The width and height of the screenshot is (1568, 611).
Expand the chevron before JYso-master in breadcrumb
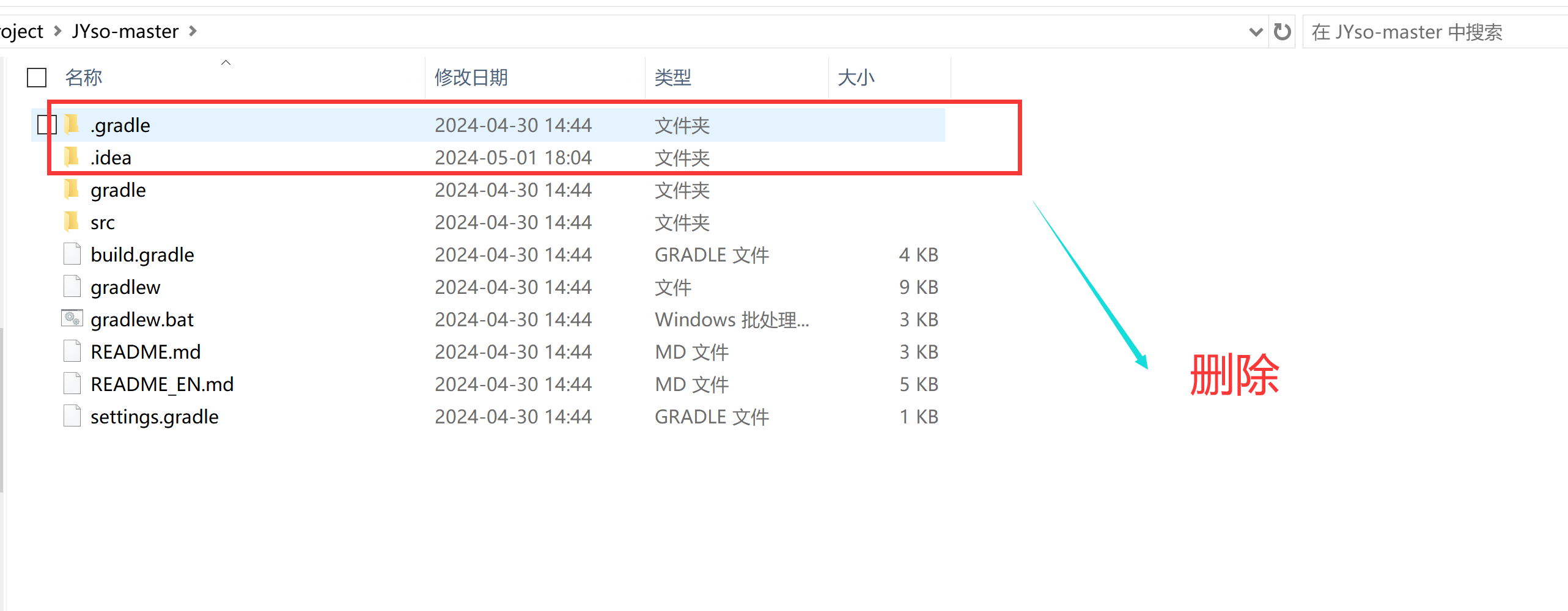tap(57, 31)
